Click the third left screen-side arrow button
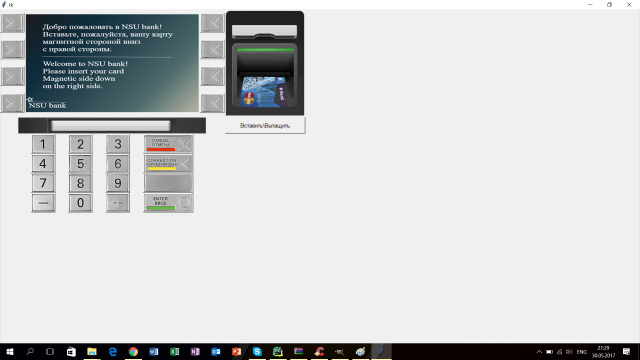The width and height of the screenshot is (640, 360). (12, 76)
